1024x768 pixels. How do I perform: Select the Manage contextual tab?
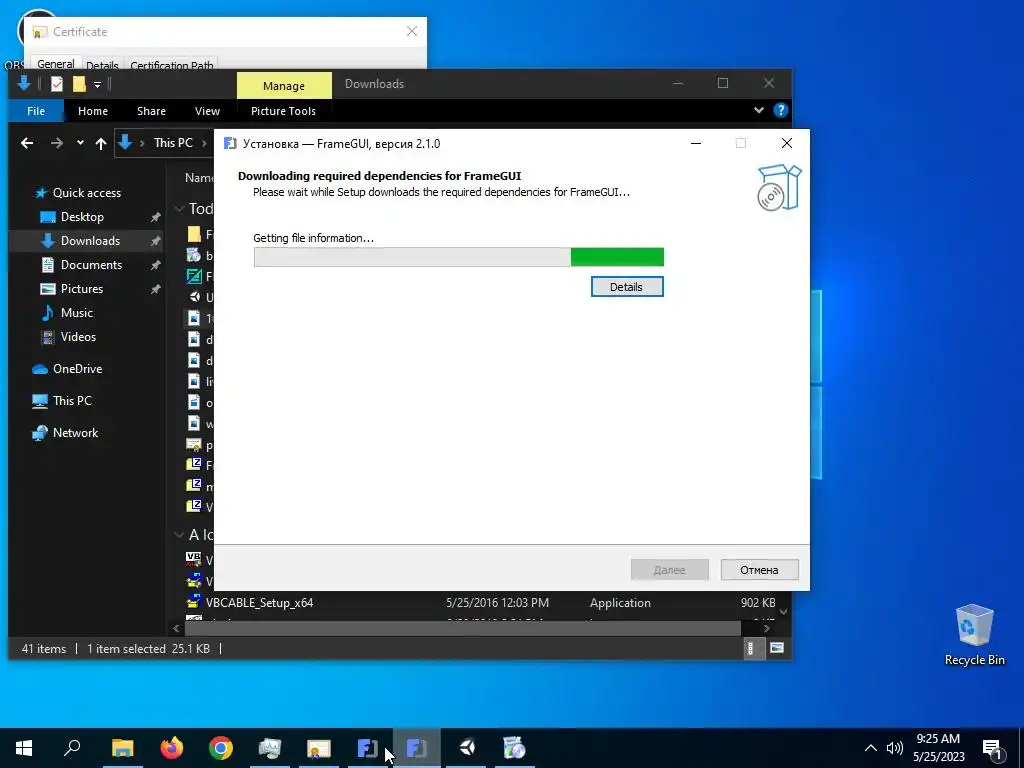(283, 86)
